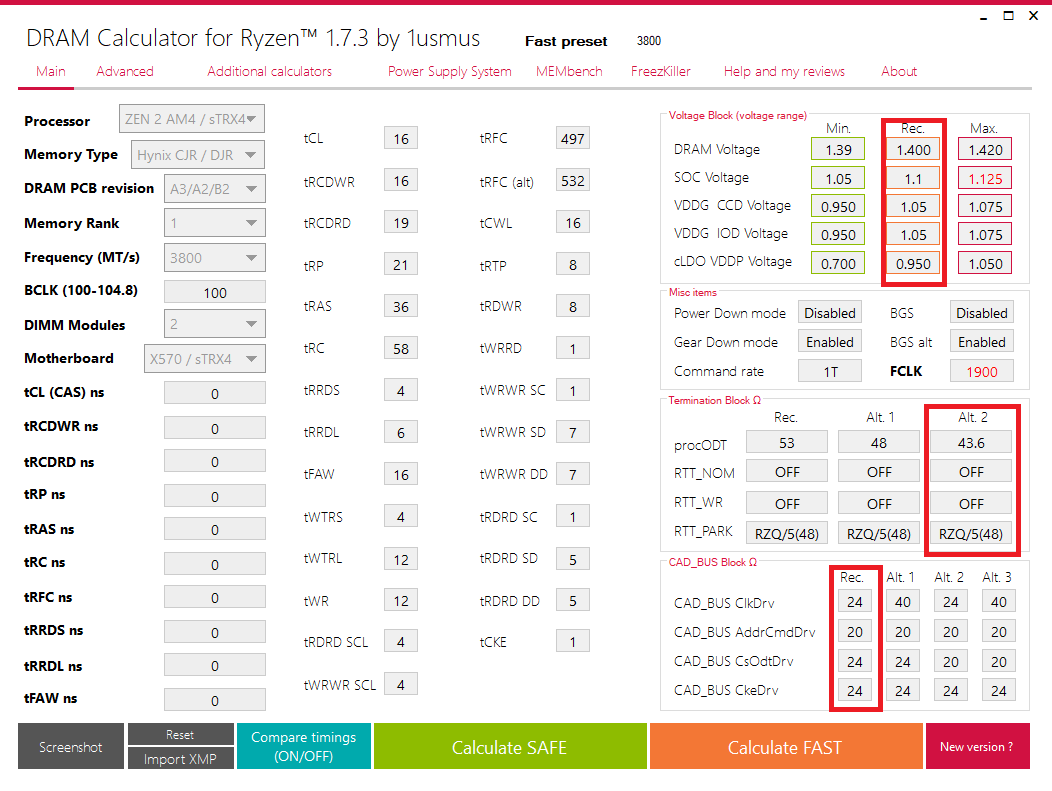Viewport: 1052px width, 791px height.
Task: Check for updates via New version button
Action: pyautogui.click(x=977, y=747)
